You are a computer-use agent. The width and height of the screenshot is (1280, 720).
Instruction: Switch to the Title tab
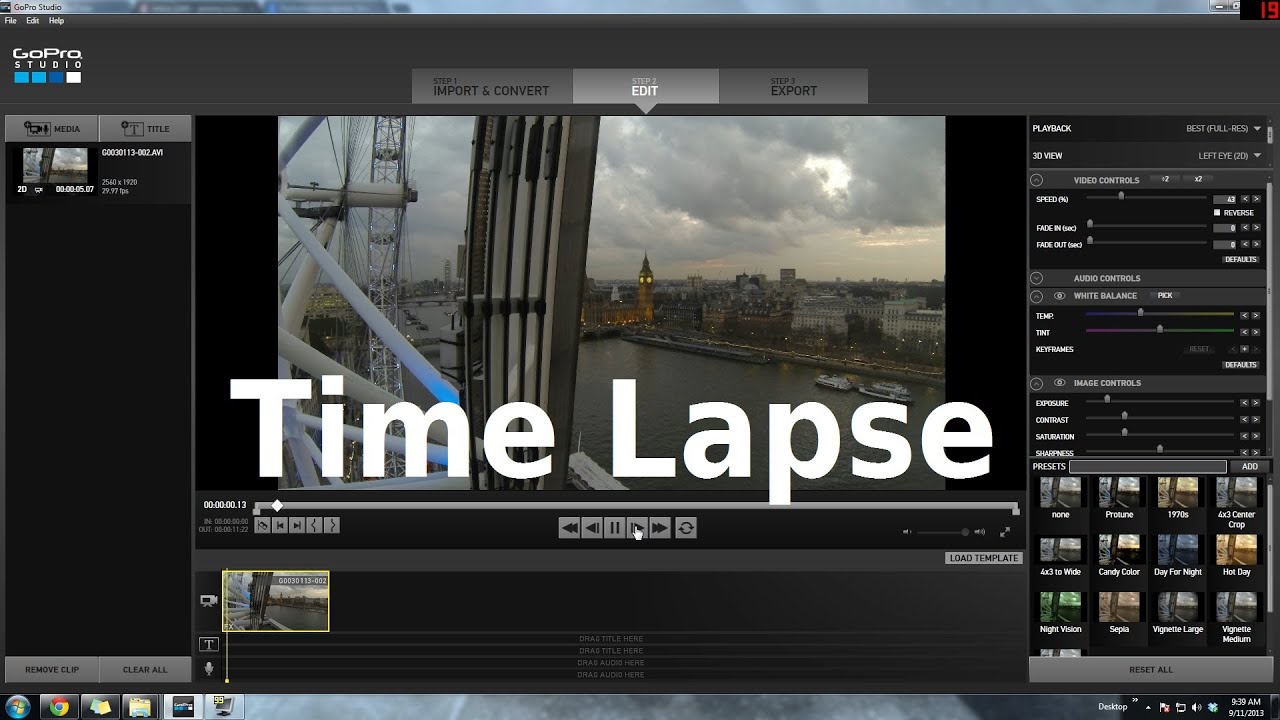click(x=145, y=128)
